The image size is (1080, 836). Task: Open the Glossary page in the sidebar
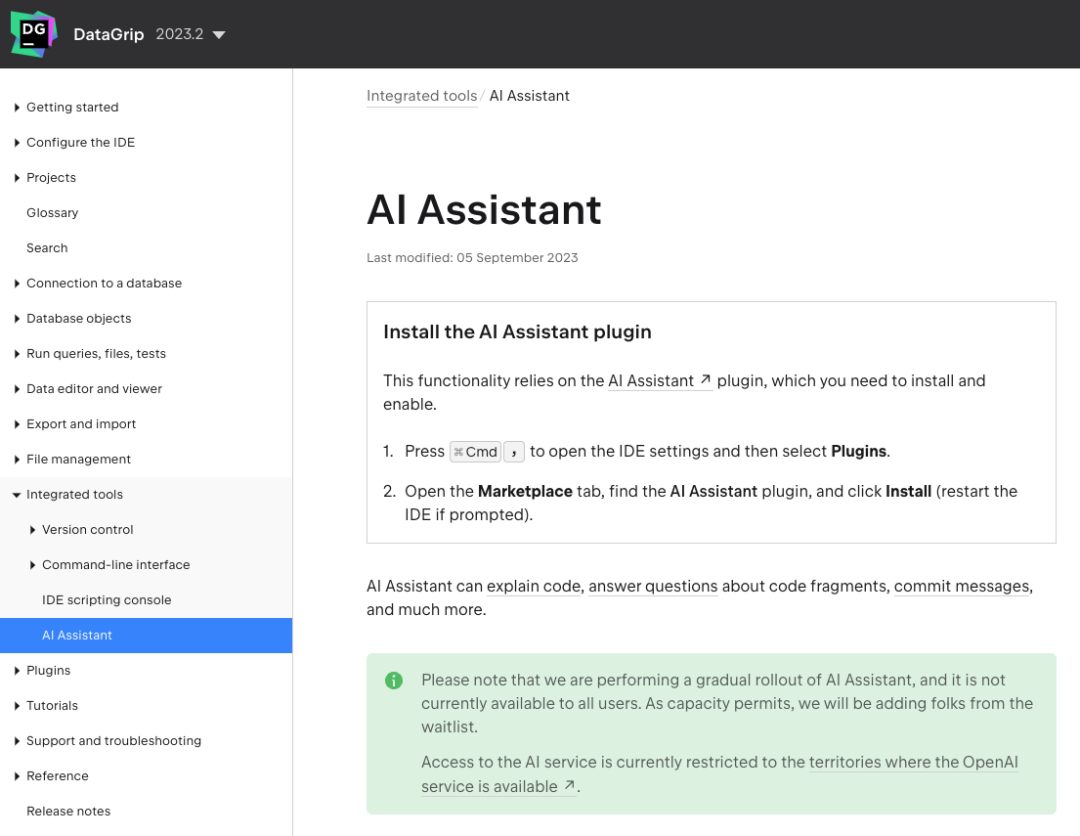52,213
